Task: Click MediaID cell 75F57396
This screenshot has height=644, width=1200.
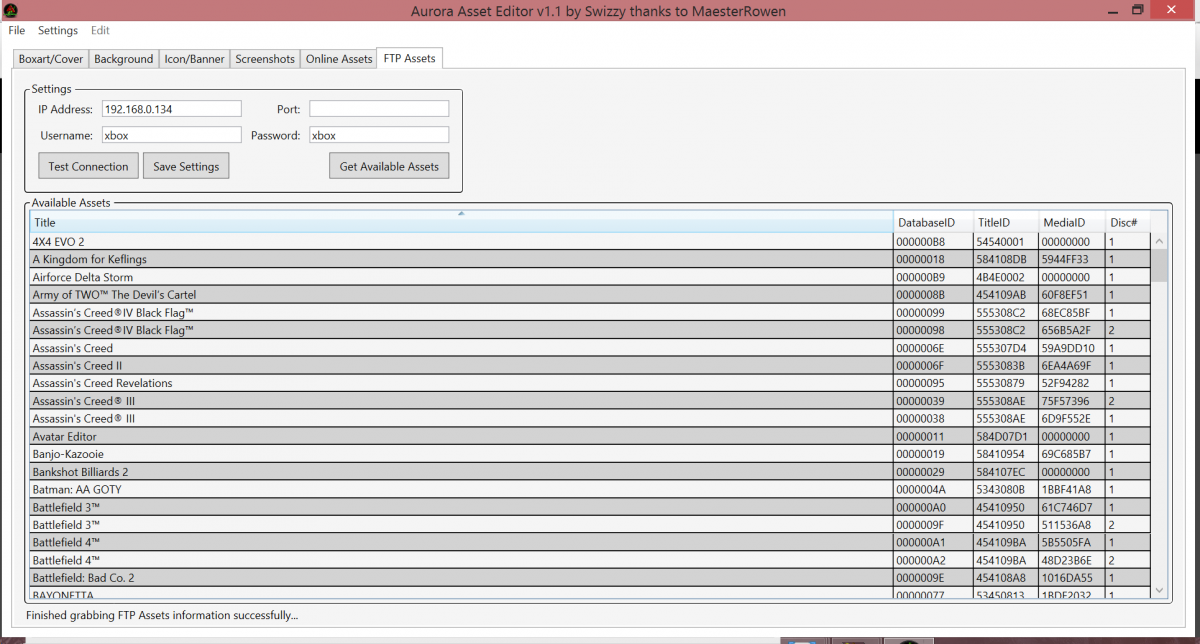Action: pos(1072,401)
